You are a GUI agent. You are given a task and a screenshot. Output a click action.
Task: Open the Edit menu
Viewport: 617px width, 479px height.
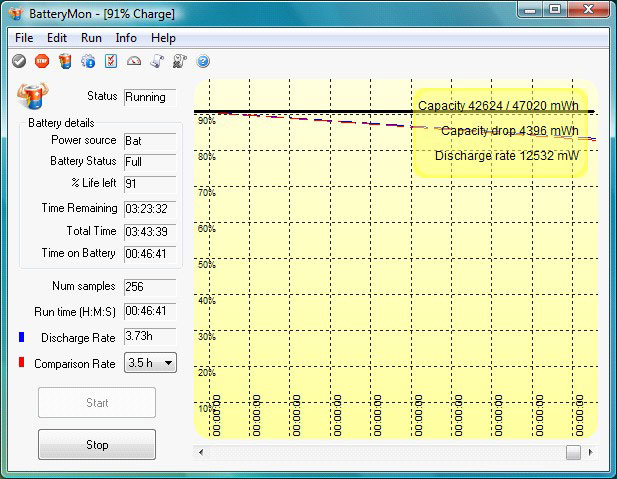57,38
